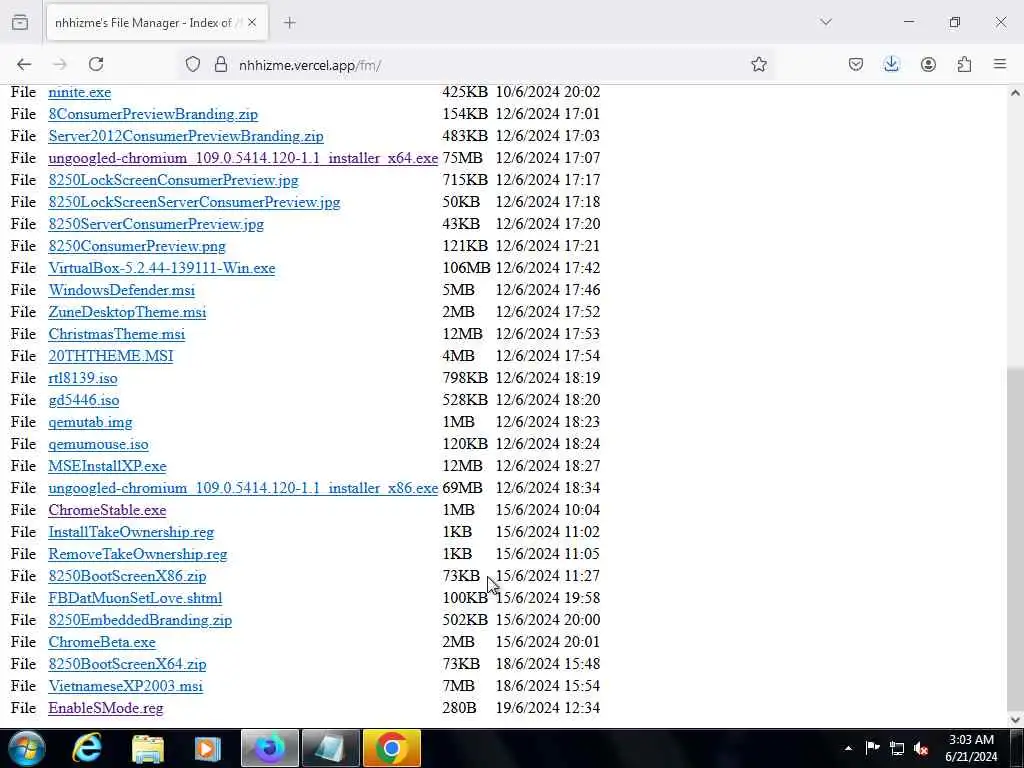The height and width of the screenshot is (768, 1024).
Task: Download ChristmasTheme.msi
Action: pyautogui.click(x=117, y=334)
